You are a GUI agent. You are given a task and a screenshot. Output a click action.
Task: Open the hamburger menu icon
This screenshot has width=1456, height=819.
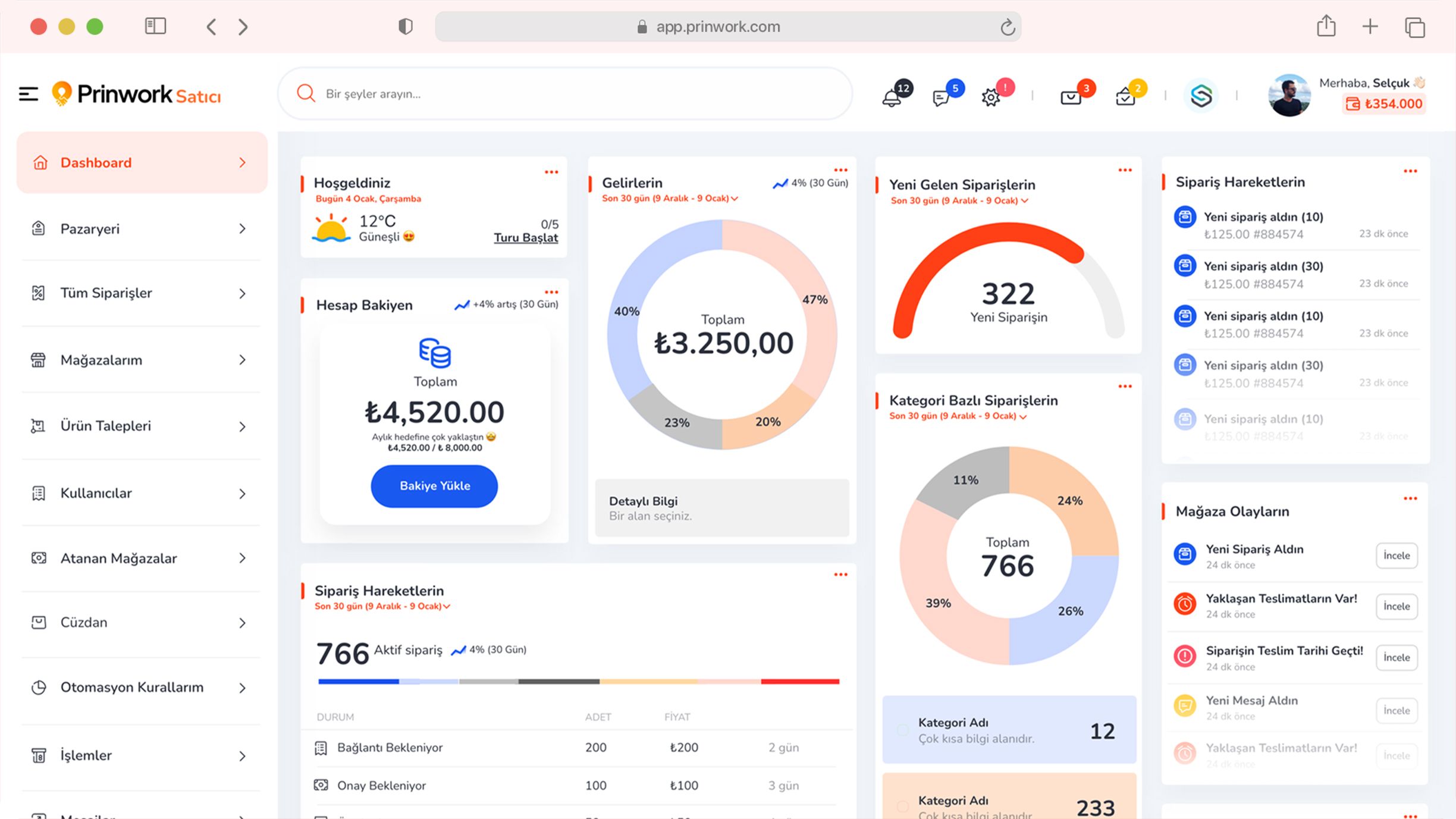[29, 94]
